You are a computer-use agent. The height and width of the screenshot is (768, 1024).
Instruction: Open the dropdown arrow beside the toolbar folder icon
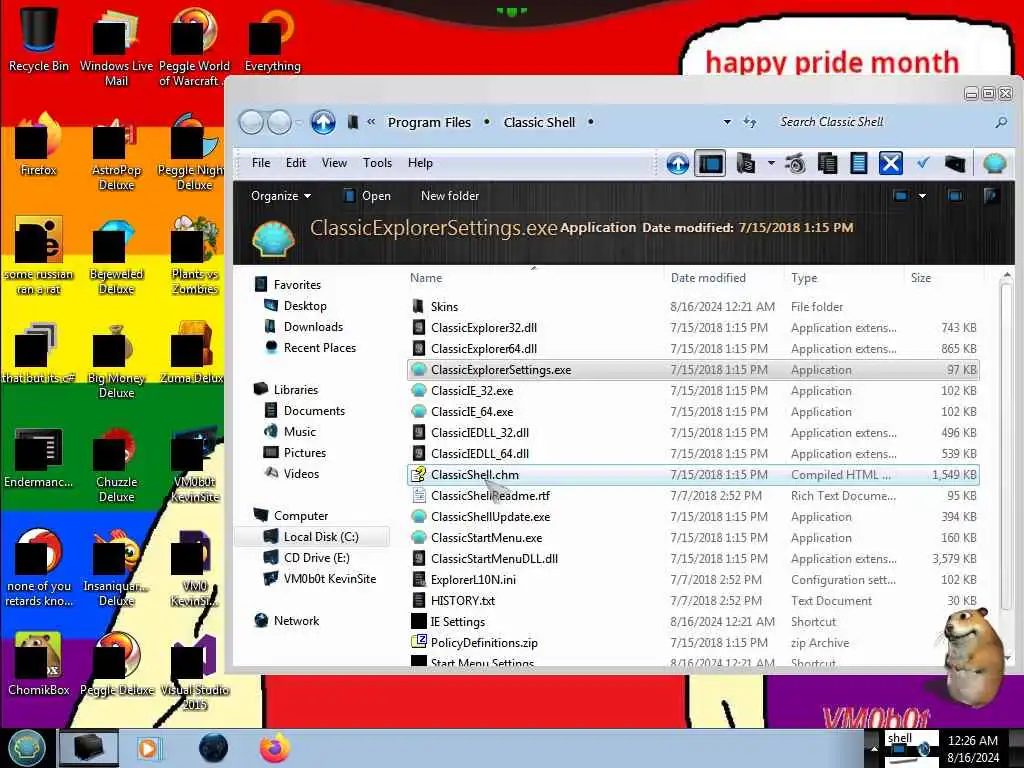(x=771, y=163)
